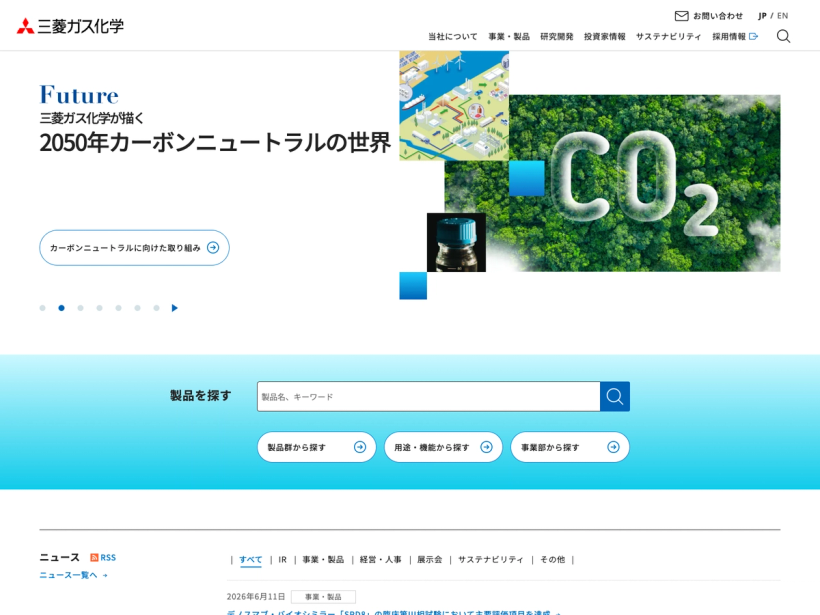Screen dimensions: 820x615
Task: Switch language to EN
Action: pyautogui.click(x=782, y=16)
